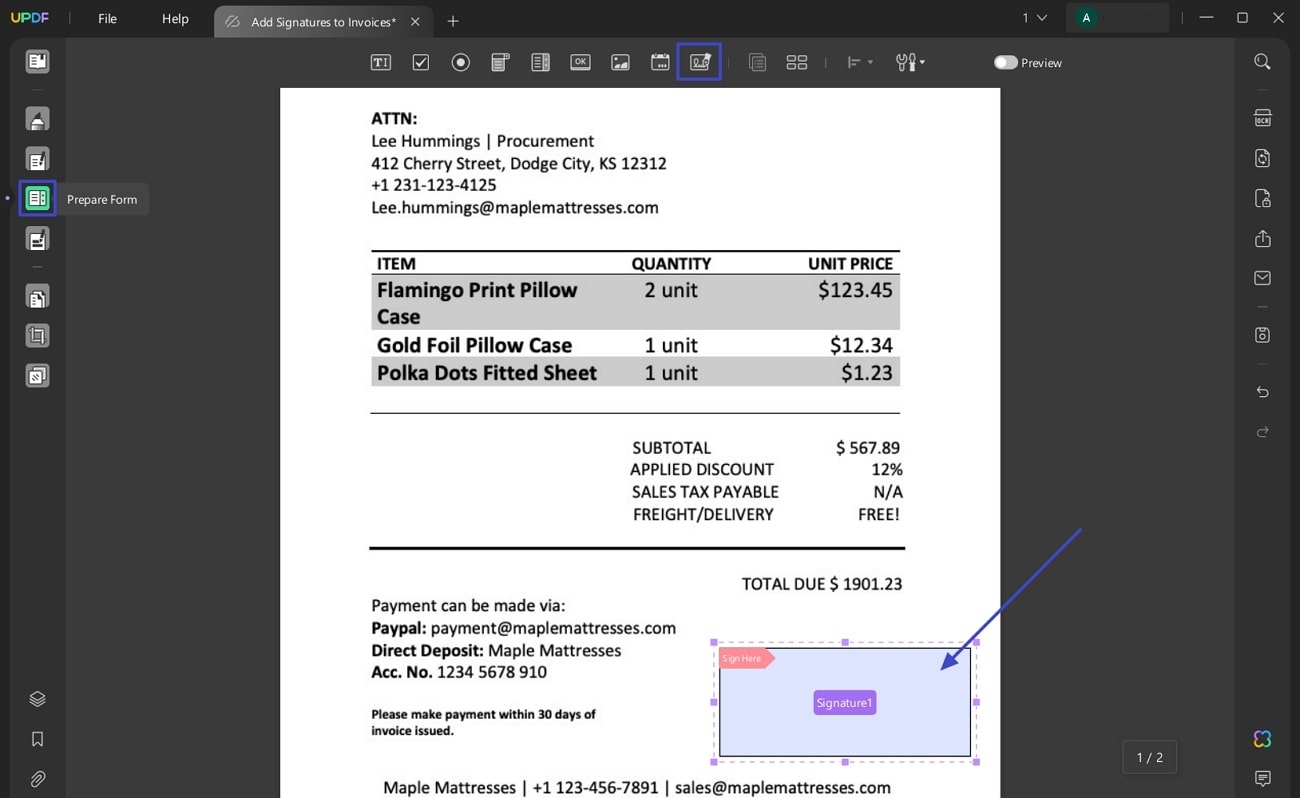This screenshot has height=798, width=1300.
Task: Select the Signature Field tool
Action: [698, 62]
